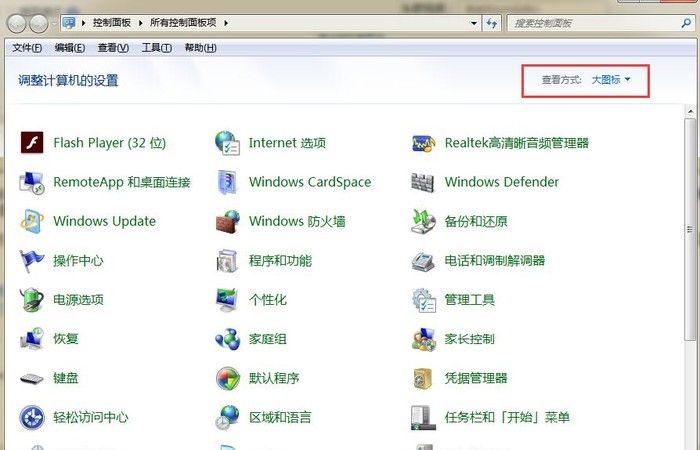Open the 轻松访问中心 link text
This screenshot has height=450, width=700.
pos(91,417)
